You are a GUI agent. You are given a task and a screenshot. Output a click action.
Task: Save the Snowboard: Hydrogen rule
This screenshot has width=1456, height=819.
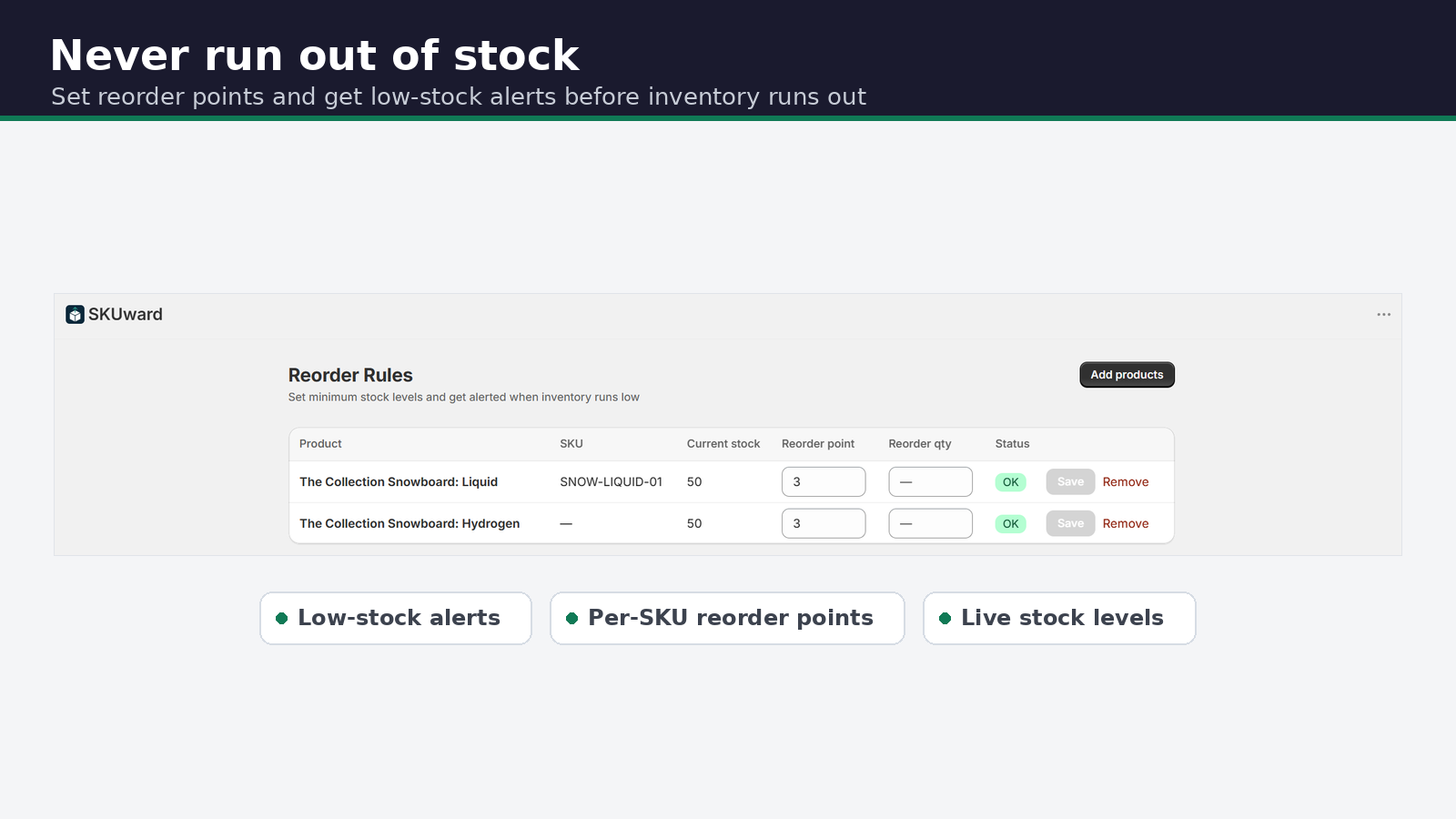(1070, 523)
